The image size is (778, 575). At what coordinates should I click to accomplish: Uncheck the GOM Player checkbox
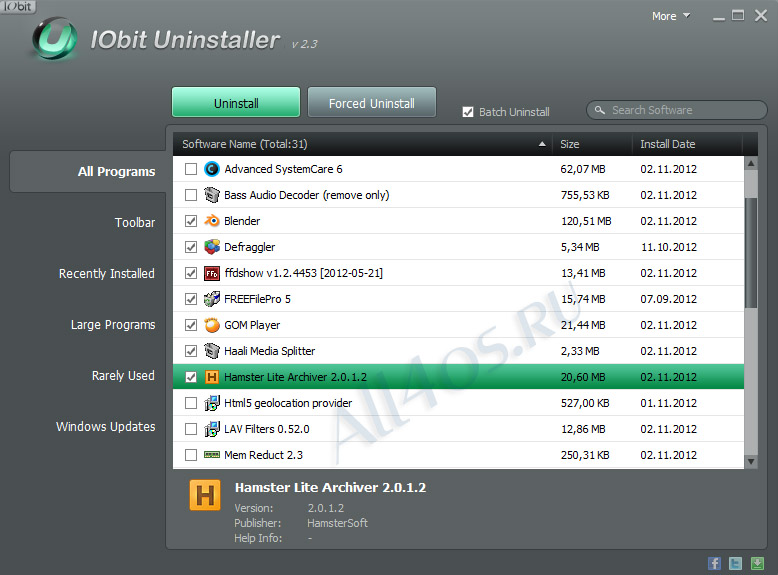coord(191,325)
